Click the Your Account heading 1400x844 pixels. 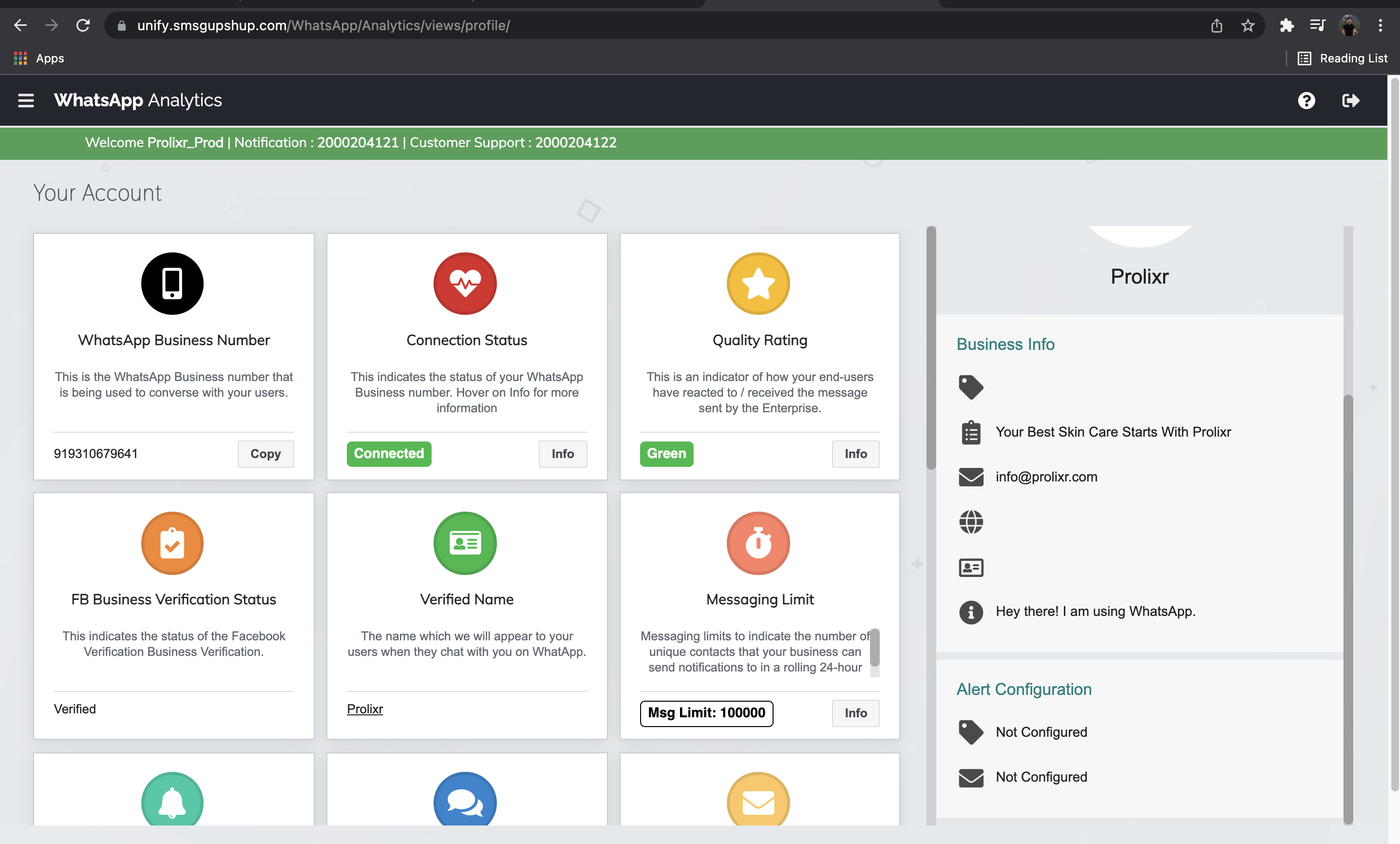coord(97,193)
